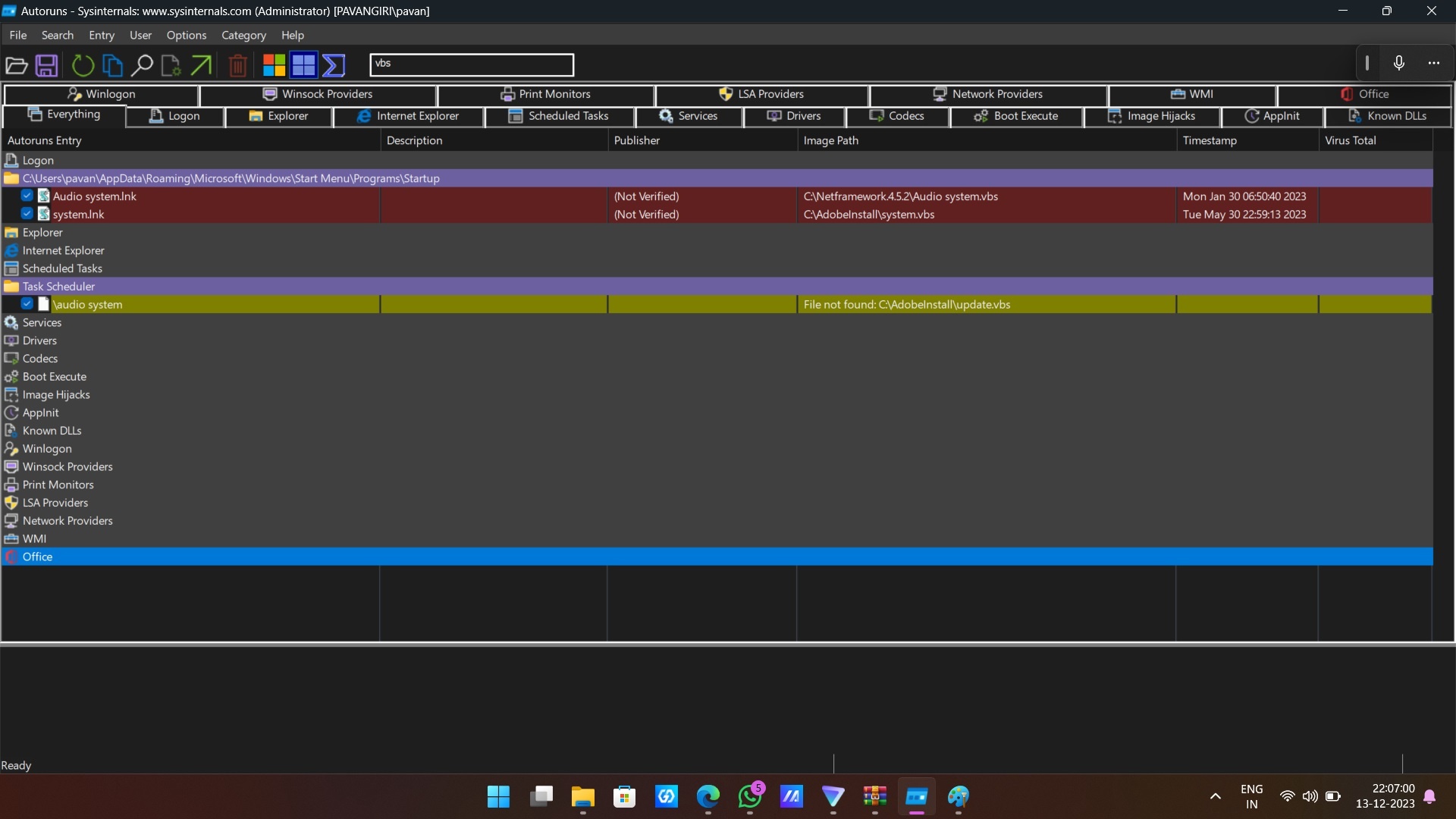This screenshot has width=1456, height=819.
Task: Disable the \audio system task checkbox
Action: coord(27,304)
